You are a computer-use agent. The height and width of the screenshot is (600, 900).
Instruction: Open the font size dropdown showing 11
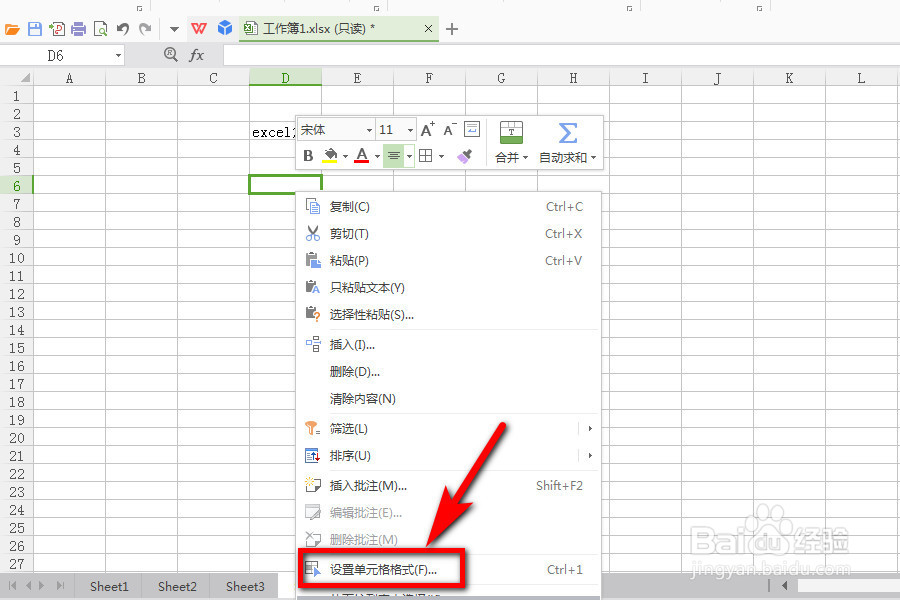point(390,129)
